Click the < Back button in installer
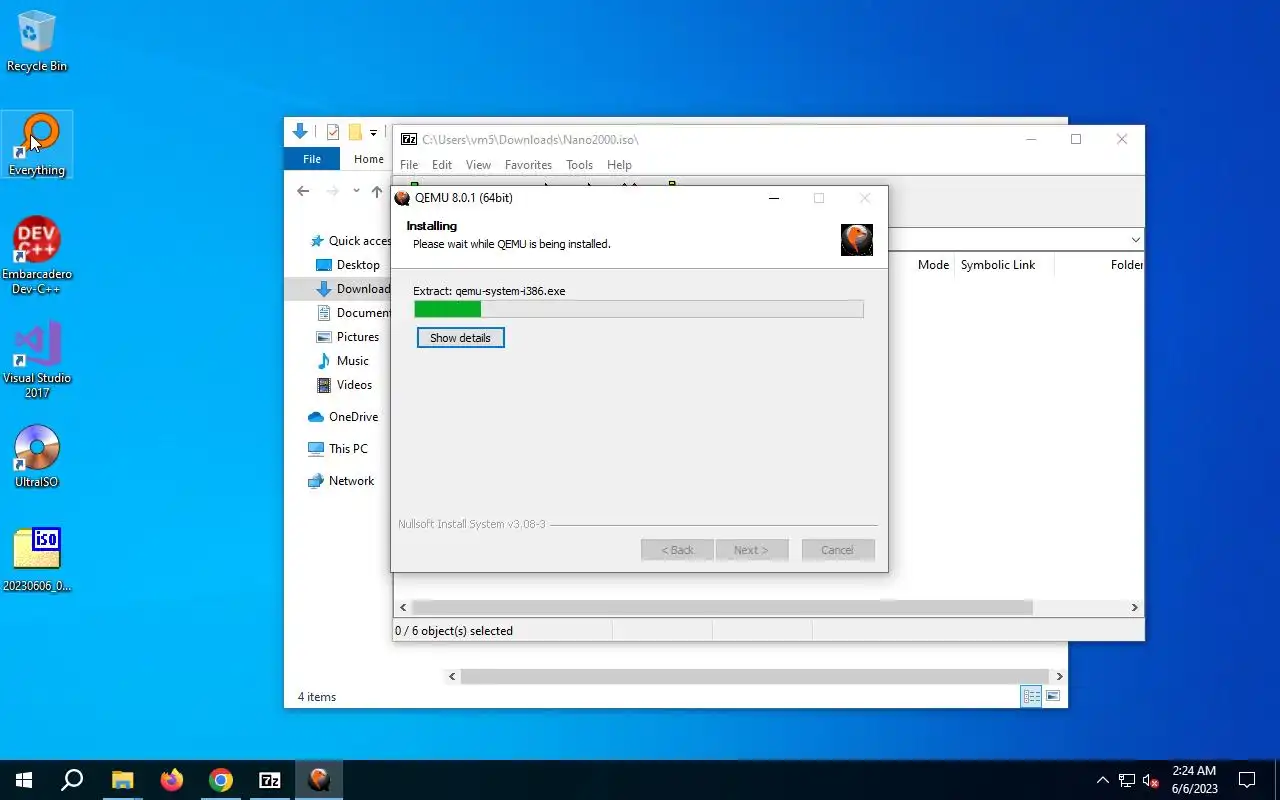The height and width of the screenshot is (800, 1280). pyautogui.click(x=677, y=550)
